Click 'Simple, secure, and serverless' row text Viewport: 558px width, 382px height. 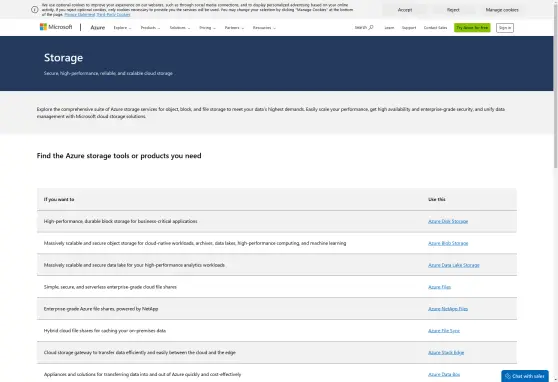pyautogui.click(x=110, y=287)
